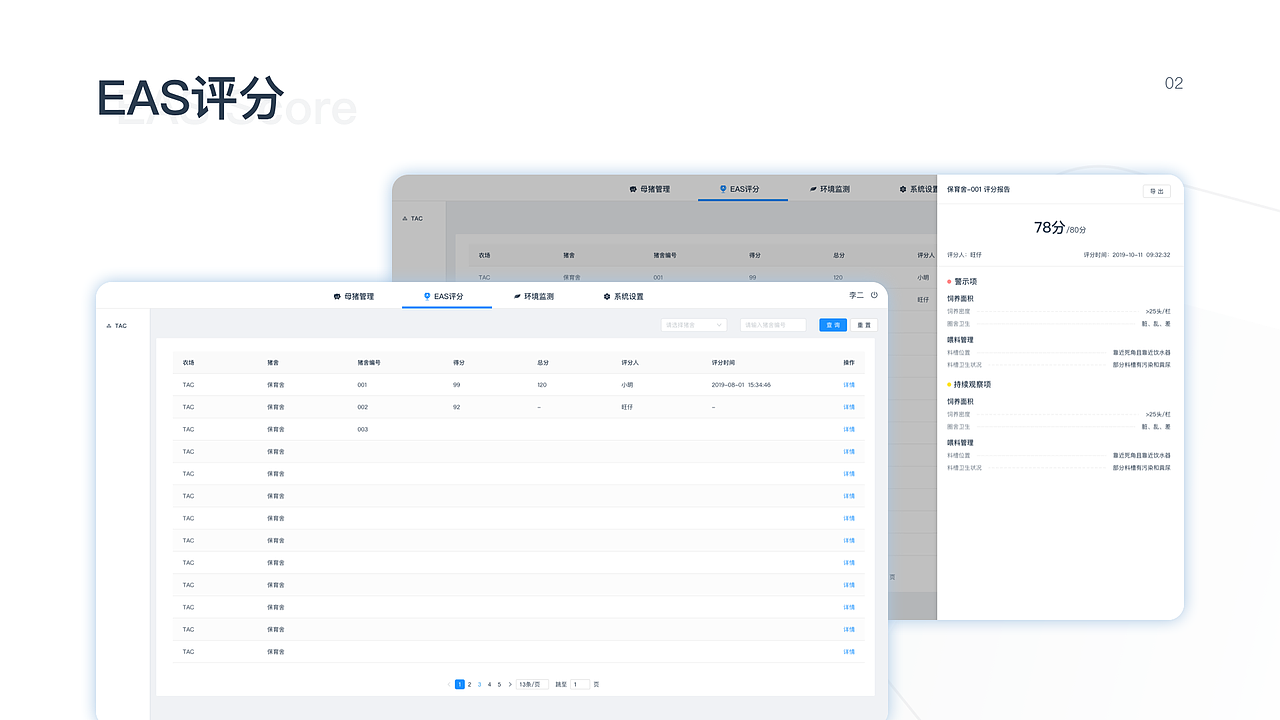This screenshot has width=1280, height=720.
Task: Open 详情 for pig house 002 row
Action: pos(849,407)
